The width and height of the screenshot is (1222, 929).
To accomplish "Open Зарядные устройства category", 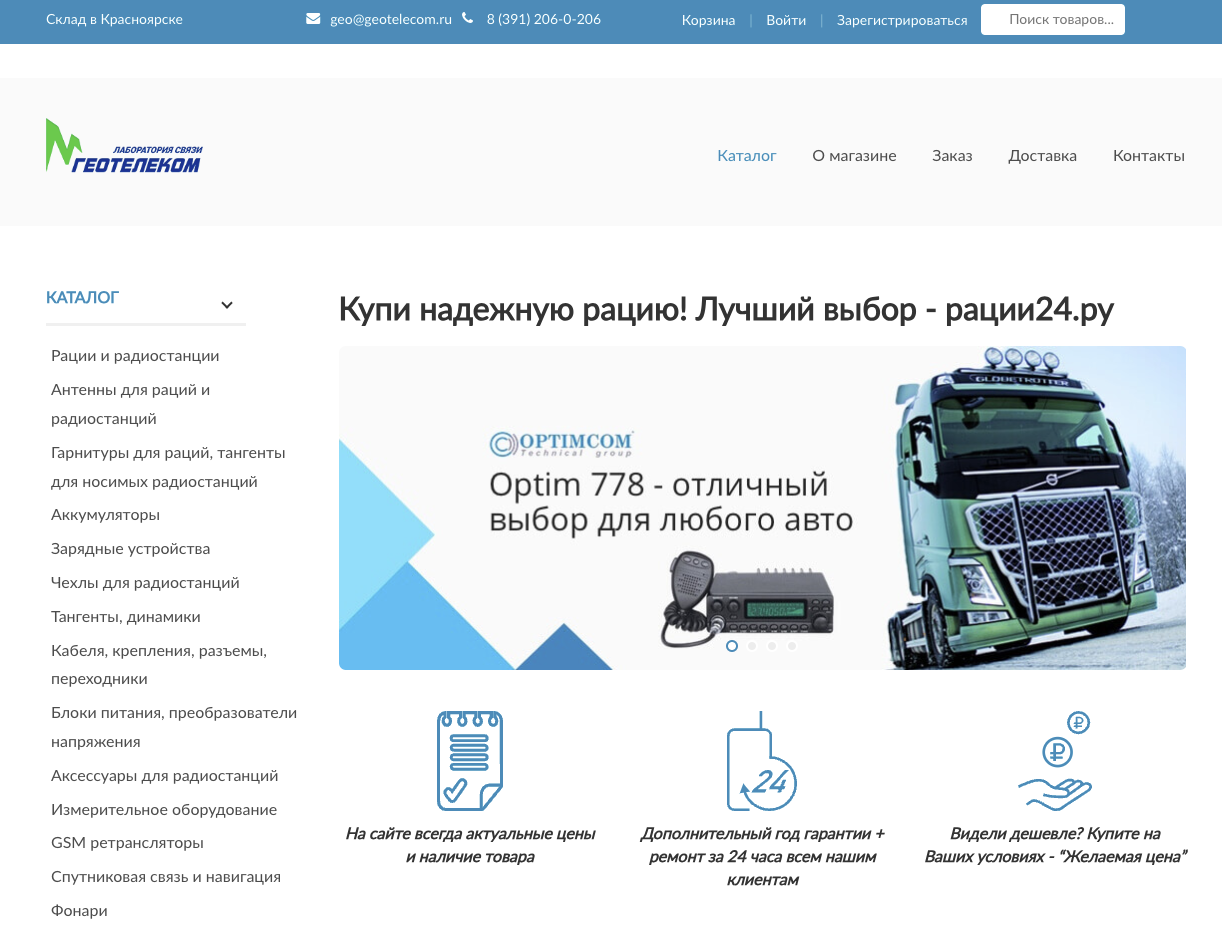I will pyautogui.click(x=130, y=549).
